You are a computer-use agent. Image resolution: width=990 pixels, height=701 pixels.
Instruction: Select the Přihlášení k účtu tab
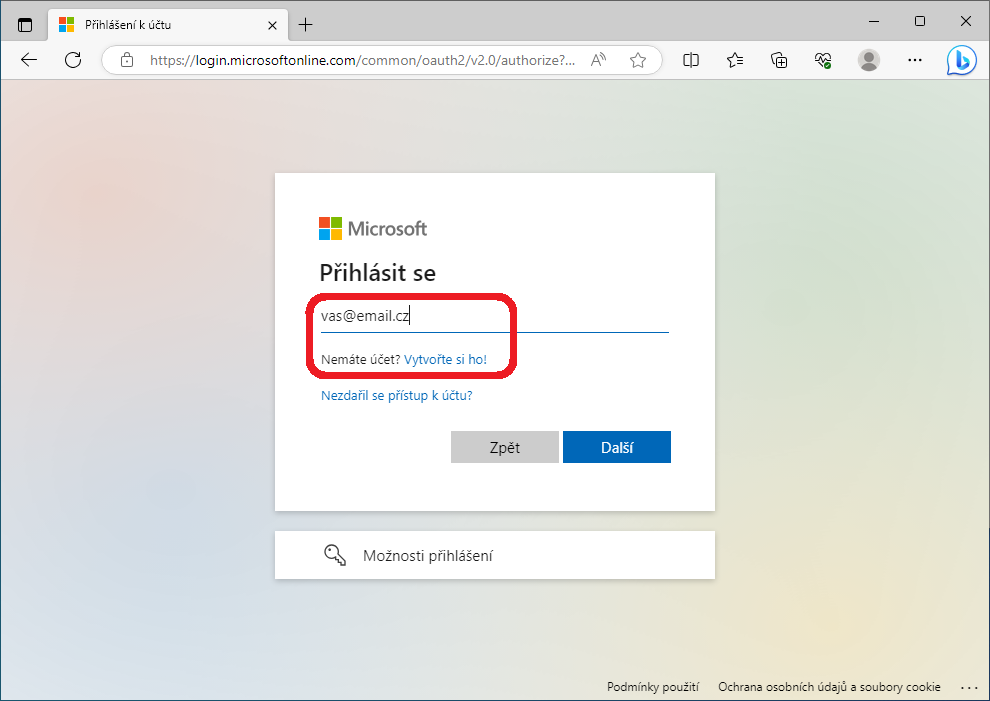[x=168, y=25]
